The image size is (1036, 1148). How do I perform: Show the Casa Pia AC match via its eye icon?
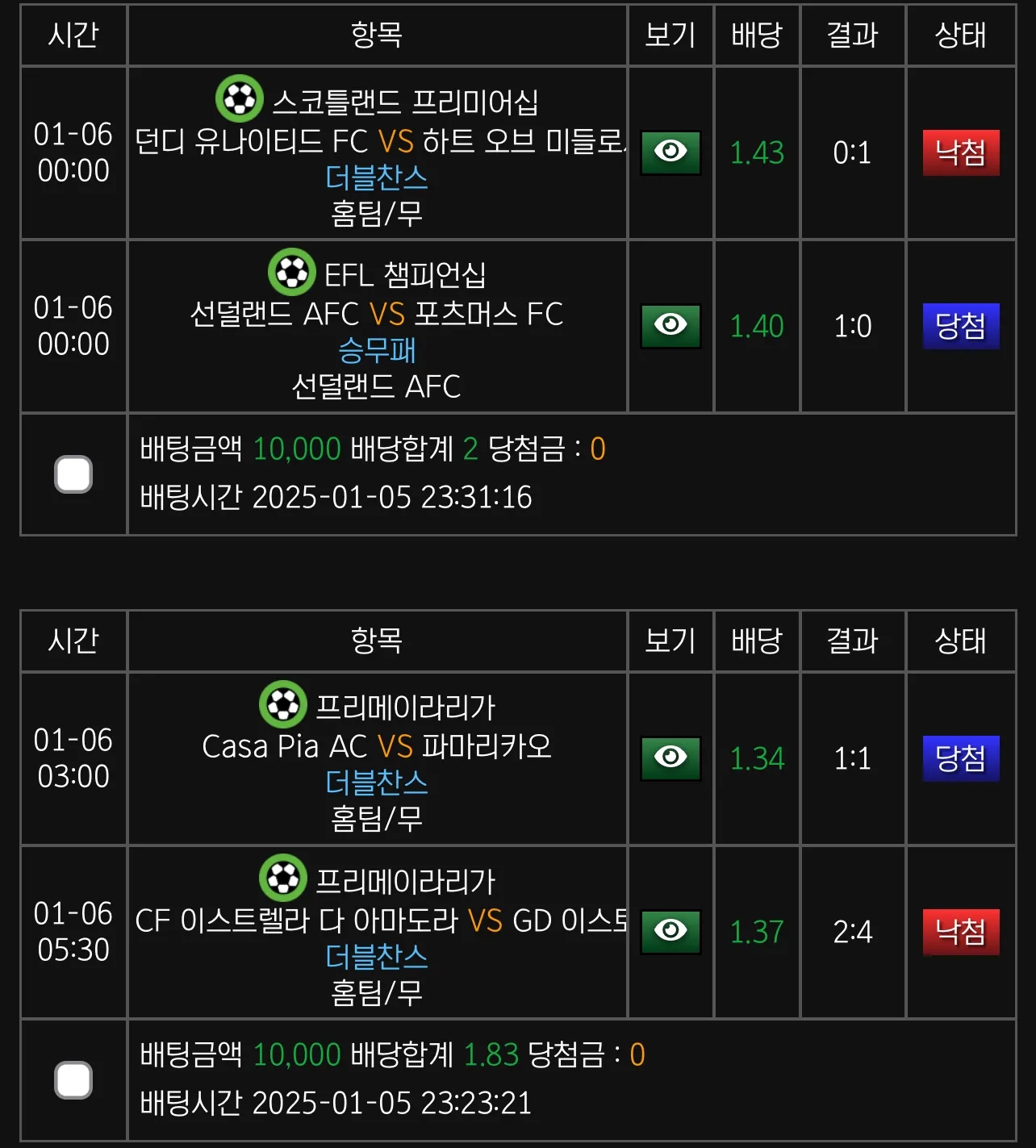[x=670, y=758]
